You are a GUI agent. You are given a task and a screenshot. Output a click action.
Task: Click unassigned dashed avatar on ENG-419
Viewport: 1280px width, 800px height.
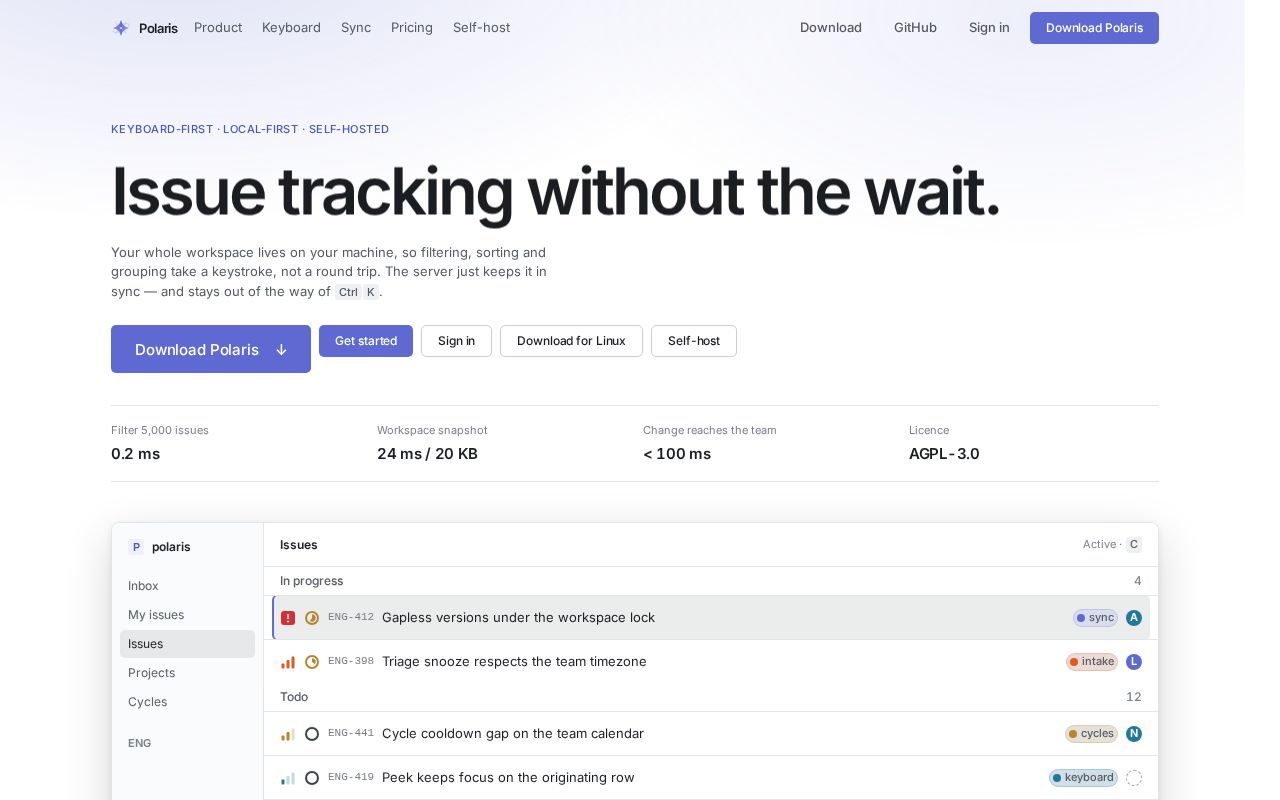point(1134,778)
